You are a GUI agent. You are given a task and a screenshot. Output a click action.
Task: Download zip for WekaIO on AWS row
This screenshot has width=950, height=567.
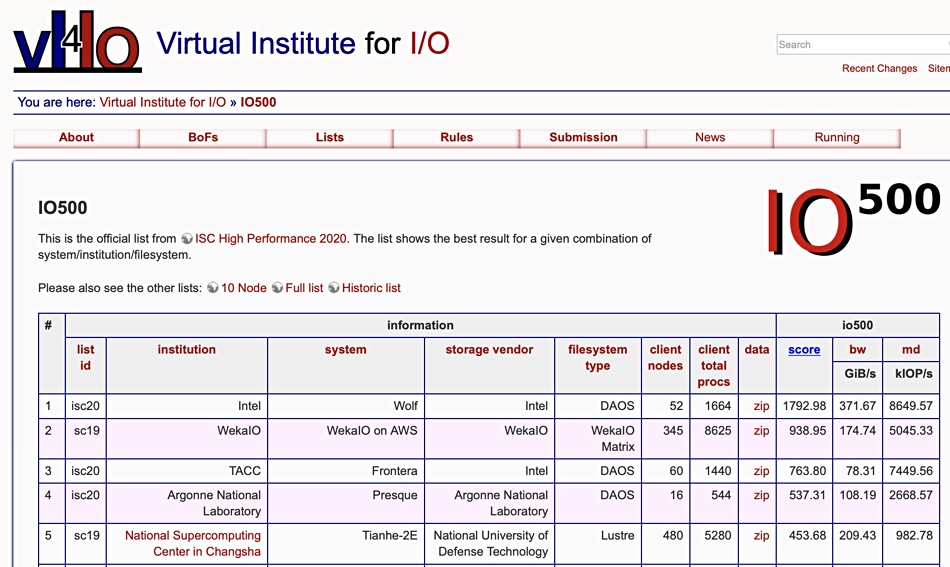pyautogui.click(x=761, y=431)
